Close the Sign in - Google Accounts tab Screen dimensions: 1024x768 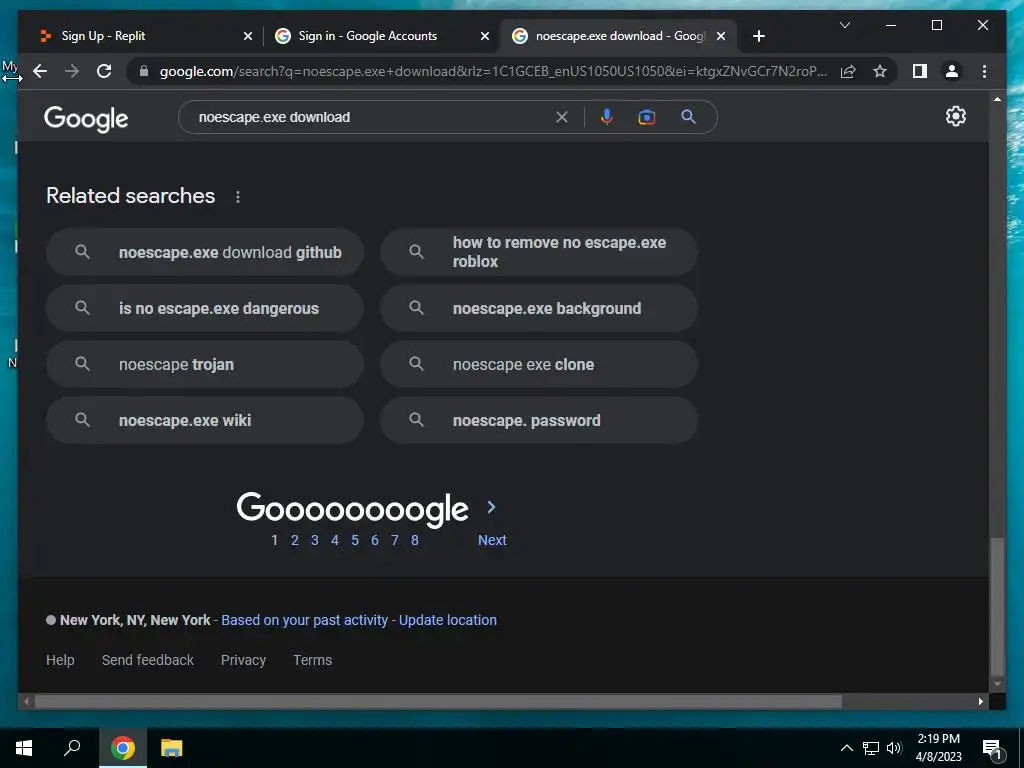[485, 36]
